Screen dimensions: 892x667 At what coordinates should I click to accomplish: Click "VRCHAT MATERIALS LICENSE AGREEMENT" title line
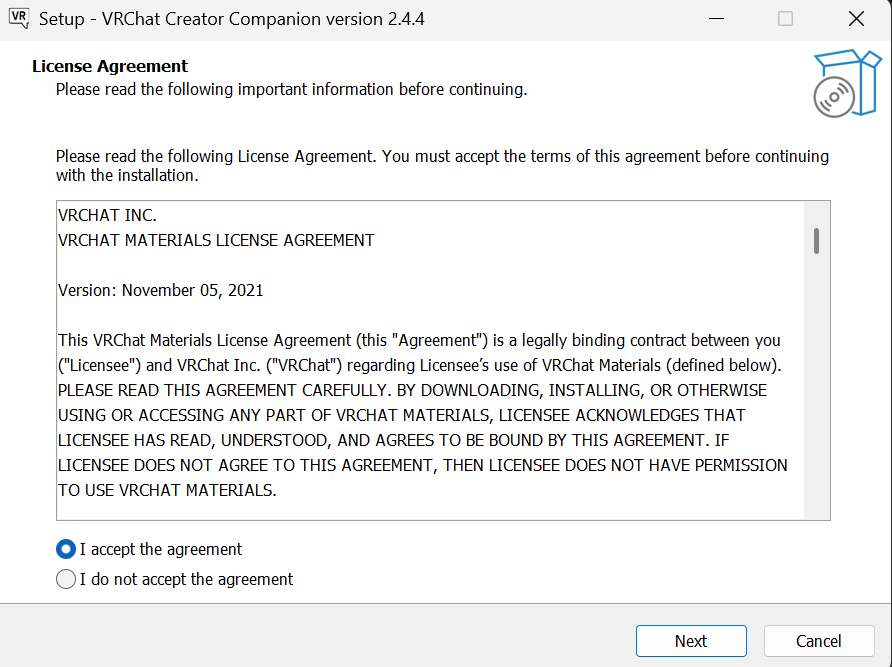coord(216,240)
